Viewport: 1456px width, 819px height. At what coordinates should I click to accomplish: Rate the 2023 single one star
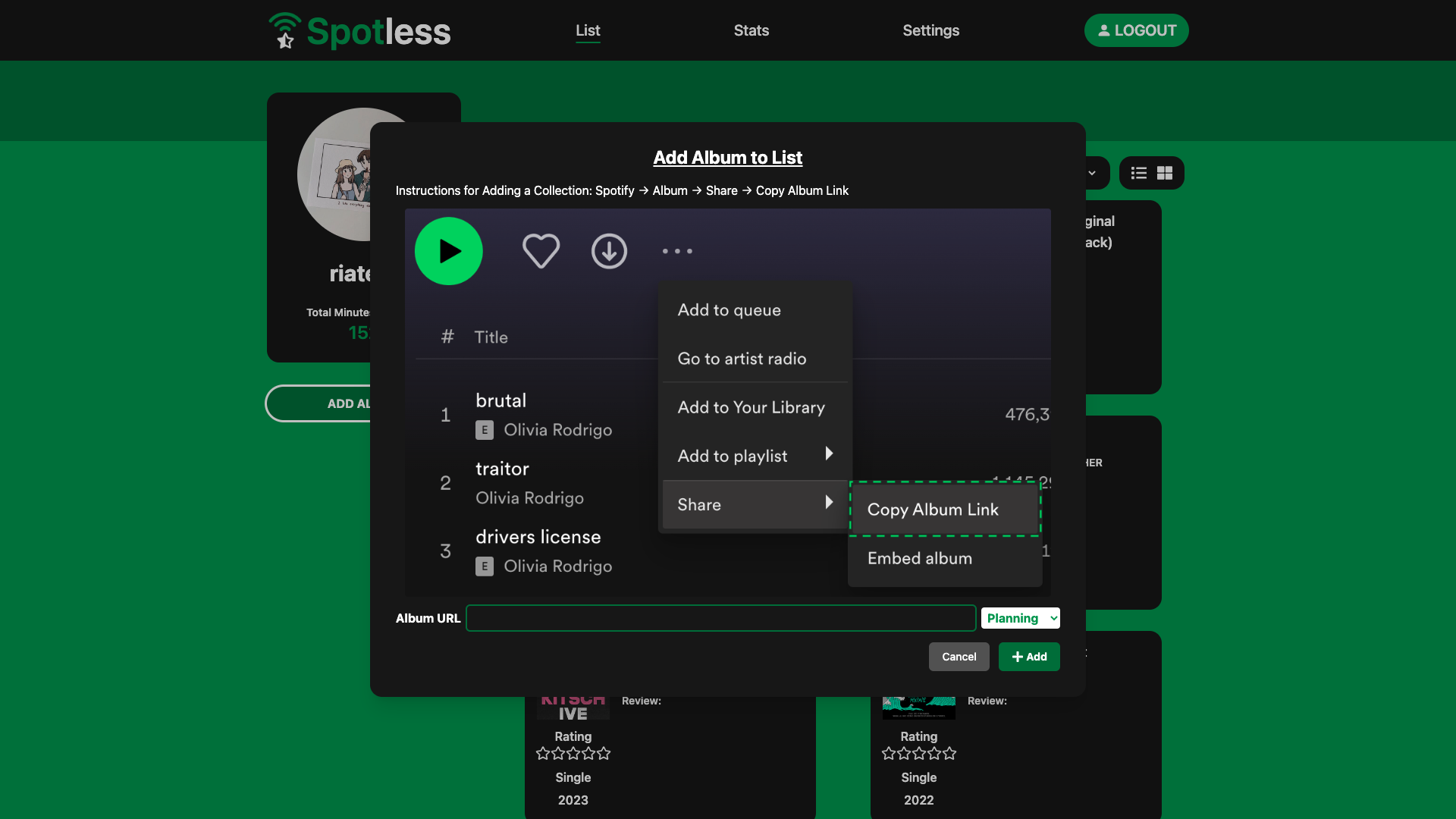(542, 753)
